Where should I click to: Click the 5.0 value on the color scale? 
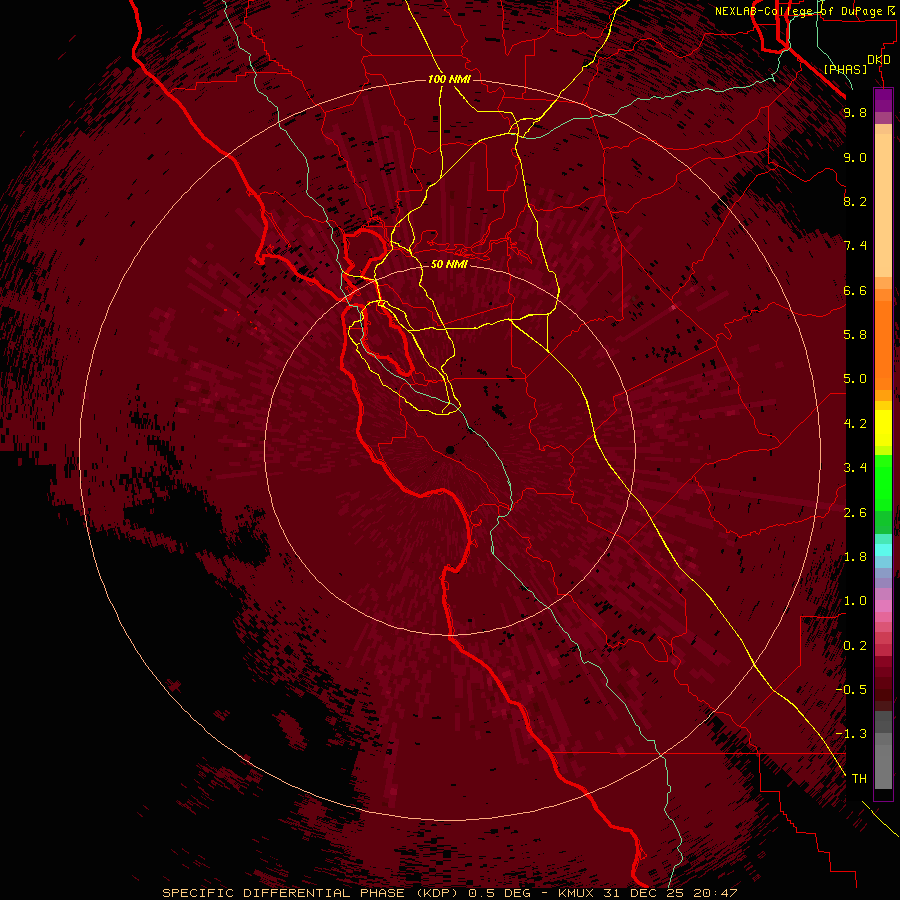coord(855,379)
